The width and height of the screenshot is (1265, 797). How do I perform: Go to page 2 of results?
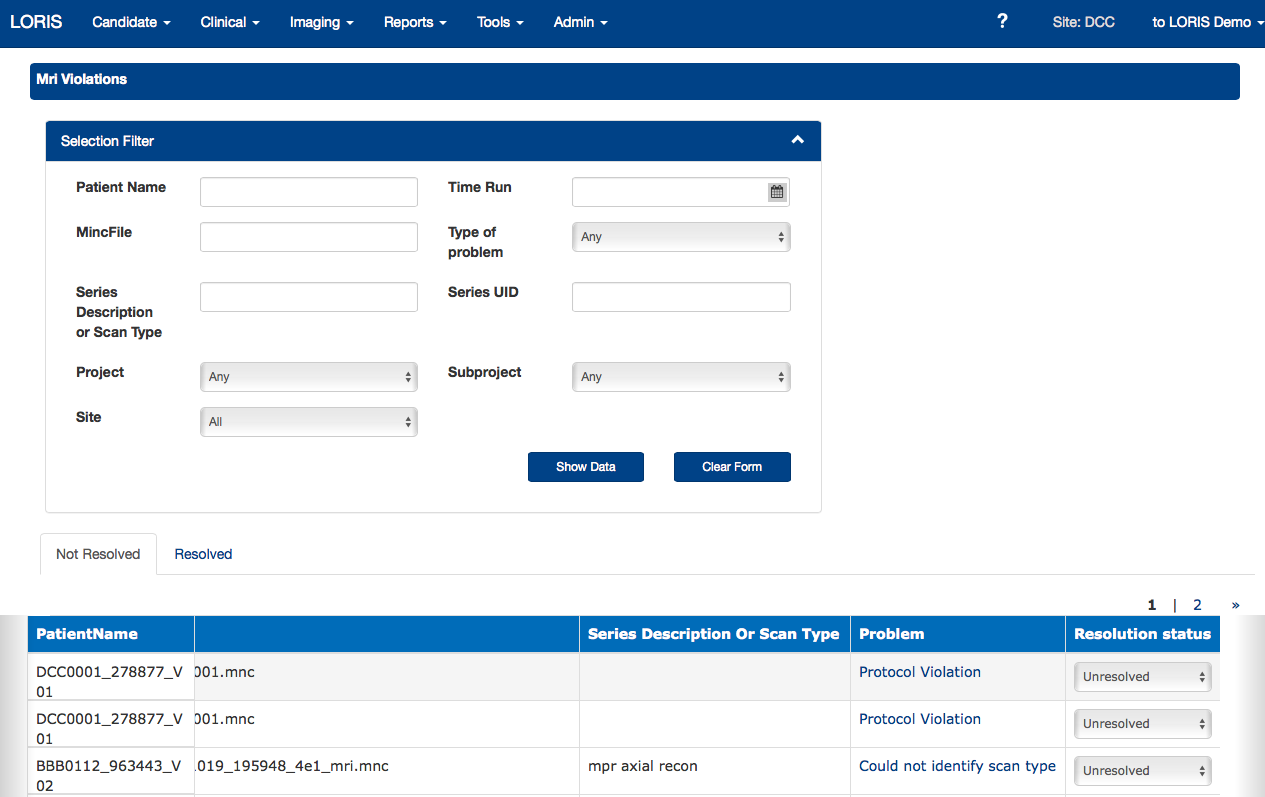1197,605
